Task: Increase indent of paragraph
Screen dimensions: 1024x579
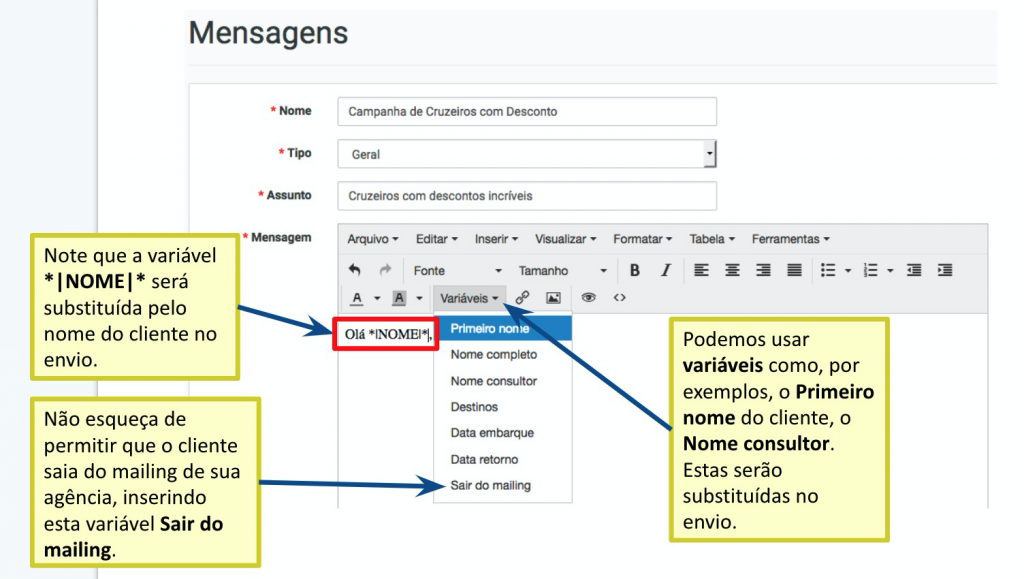Action: click(x=944, y=270)
